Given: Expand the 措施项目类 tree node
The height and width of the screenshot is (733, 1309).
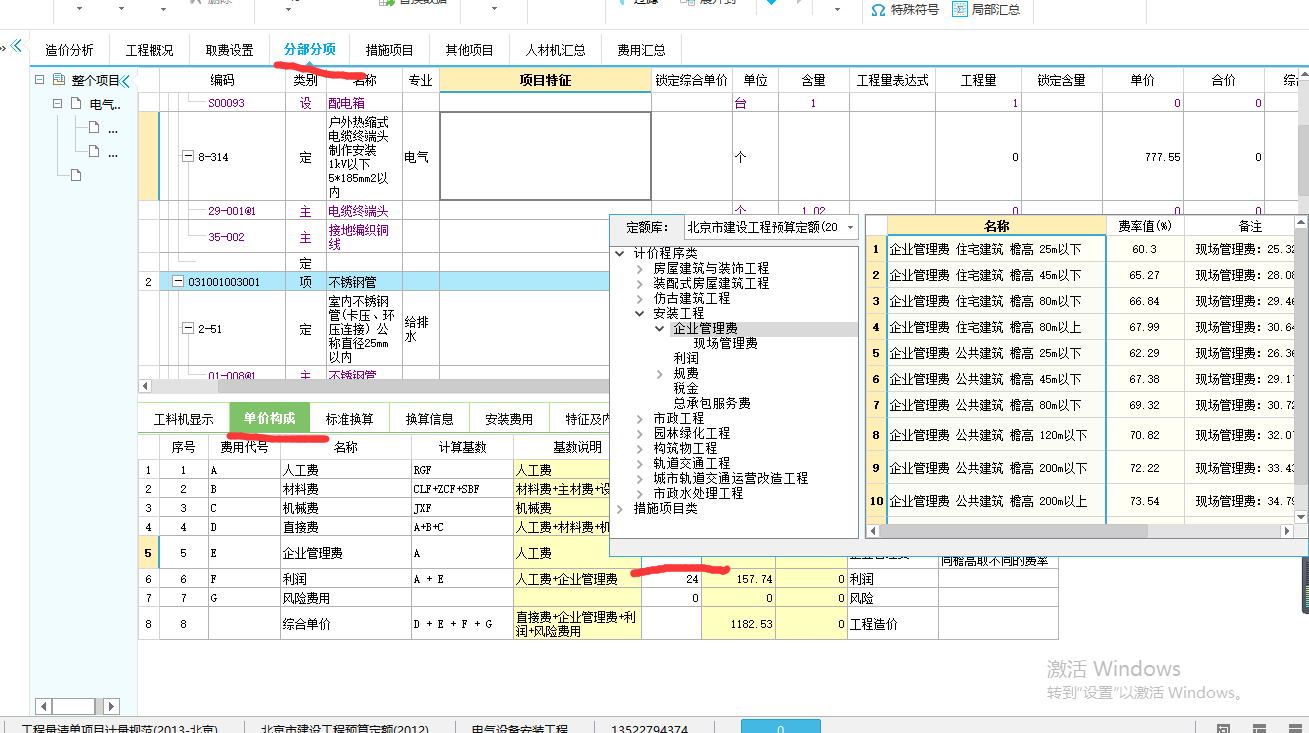Looking at the screenshot, I should tap(621, 508).
